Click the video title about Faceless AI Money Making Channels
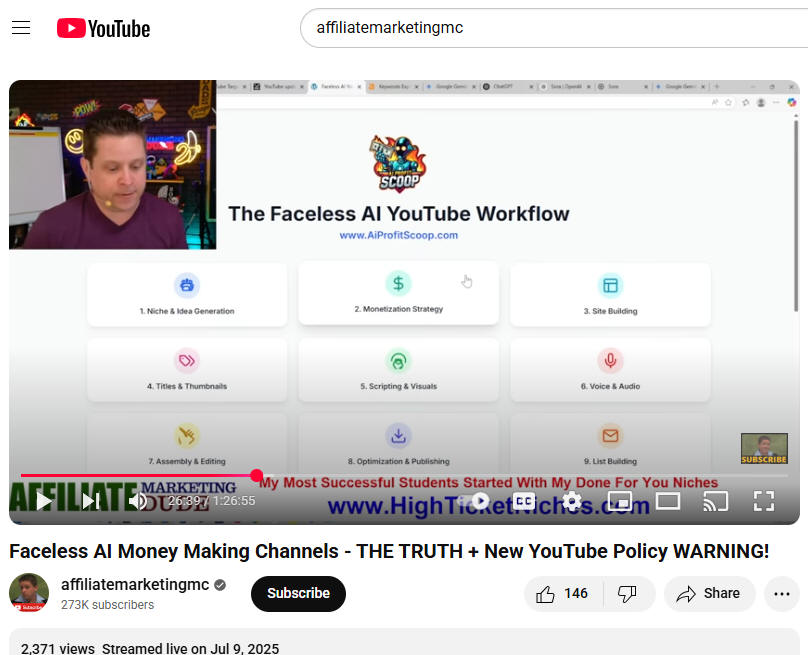808x655 pixels. [x=389, y=551]
